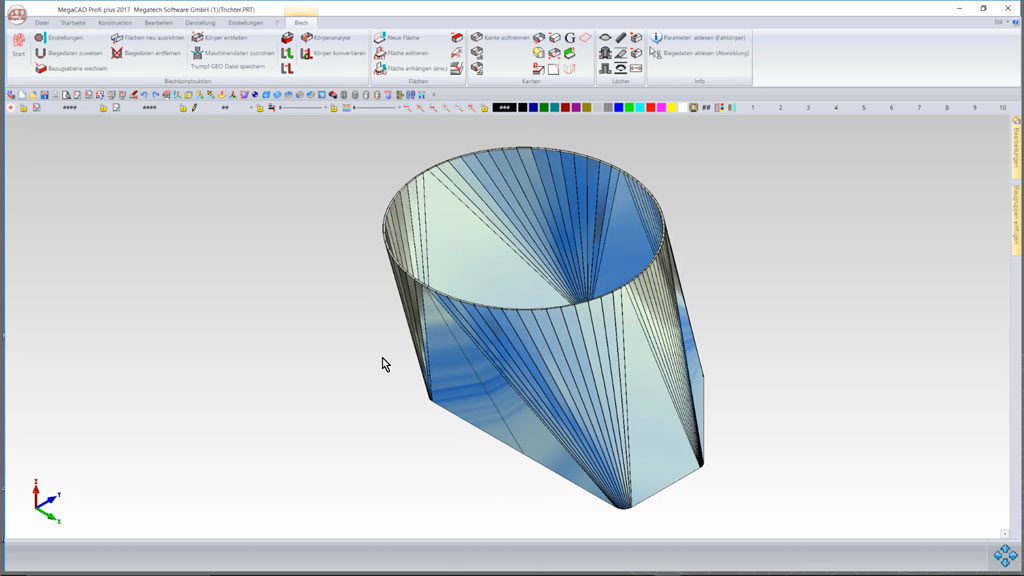Click Trumpf GEO Datei speichern

[228, 66]
